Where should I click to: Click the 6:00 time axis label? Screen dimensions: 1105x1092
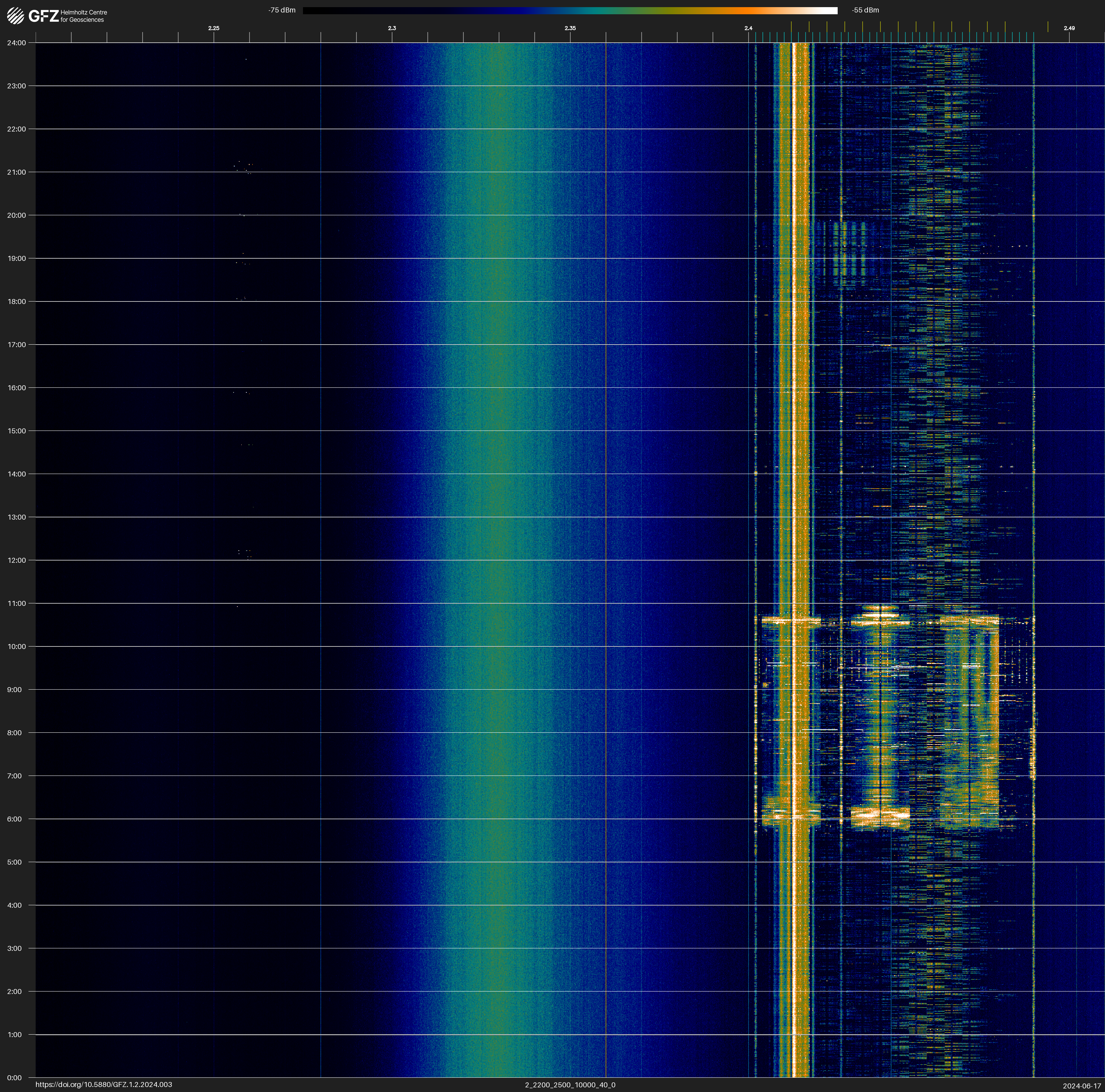tap(14, 819)
